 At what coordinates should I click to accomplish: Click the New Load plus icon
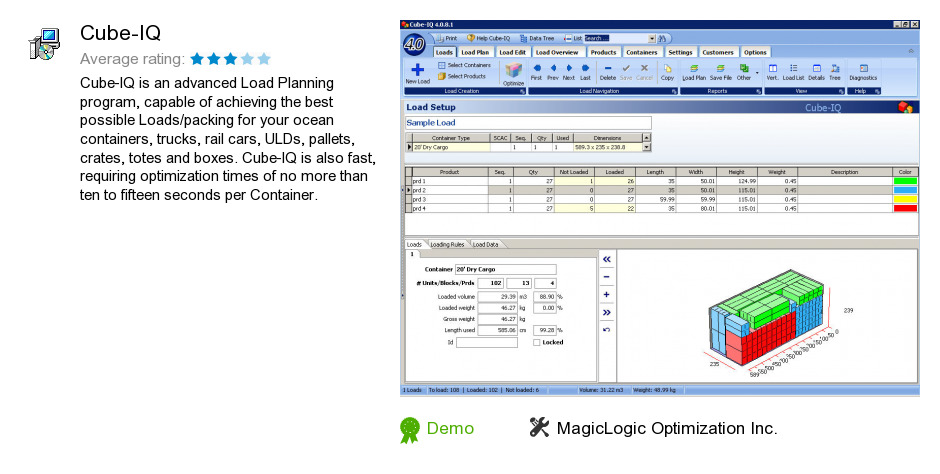418,70
